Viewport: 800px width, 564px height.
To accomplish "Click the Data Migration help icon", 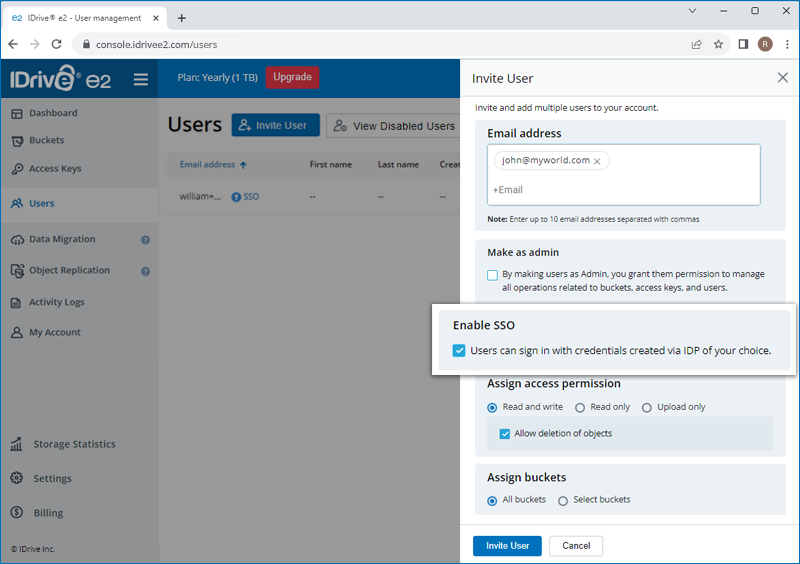I will point(145,240).
